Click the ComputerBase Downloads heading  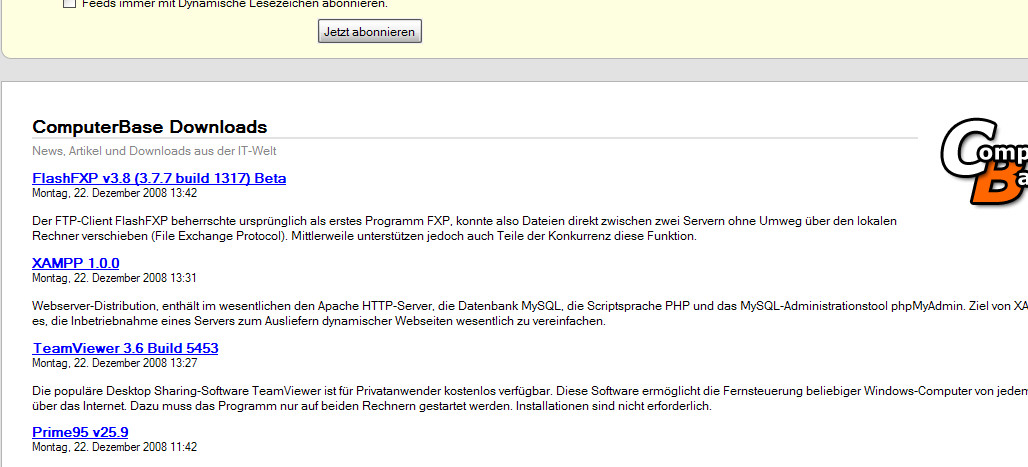point(149,127)
